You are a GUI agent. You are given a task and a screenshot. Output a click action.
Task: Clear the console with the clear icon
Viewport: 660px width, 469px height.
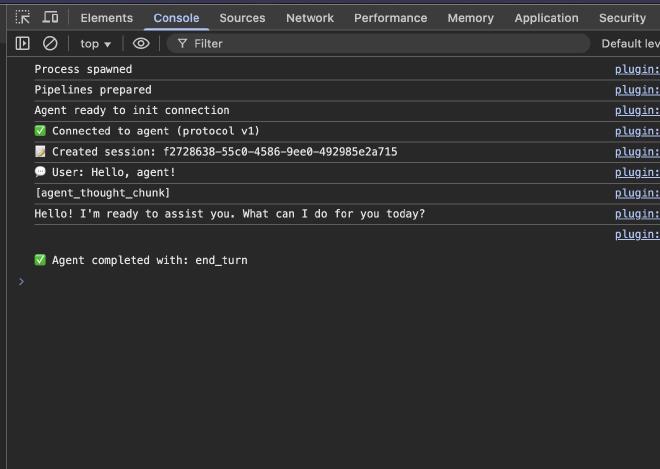(50, 44)
